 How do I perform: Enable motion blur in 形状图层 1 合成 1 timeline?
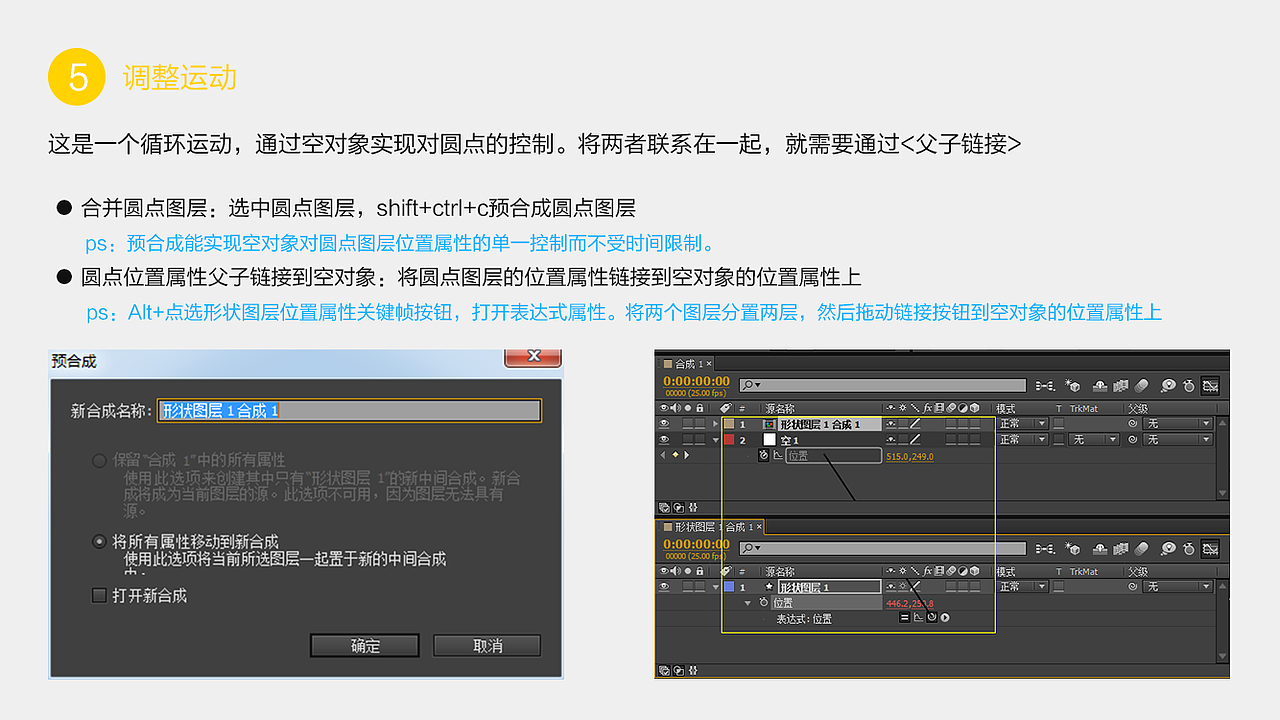[x=1141, y=549]
